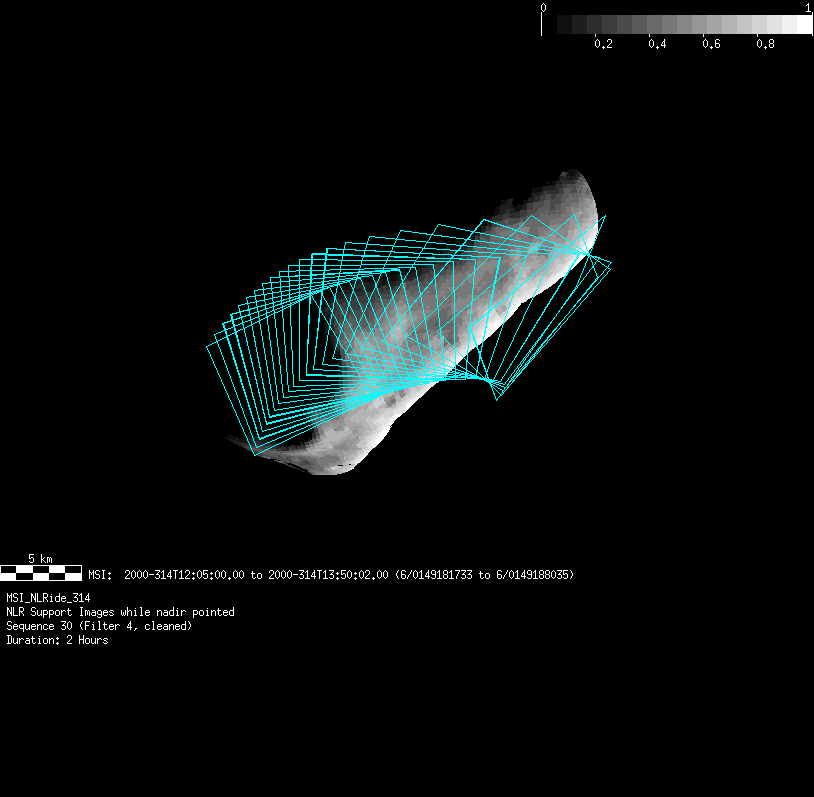Select the MSI_NLRide_314 title text
The image size is (814, 797).
[x=48, y=598]
